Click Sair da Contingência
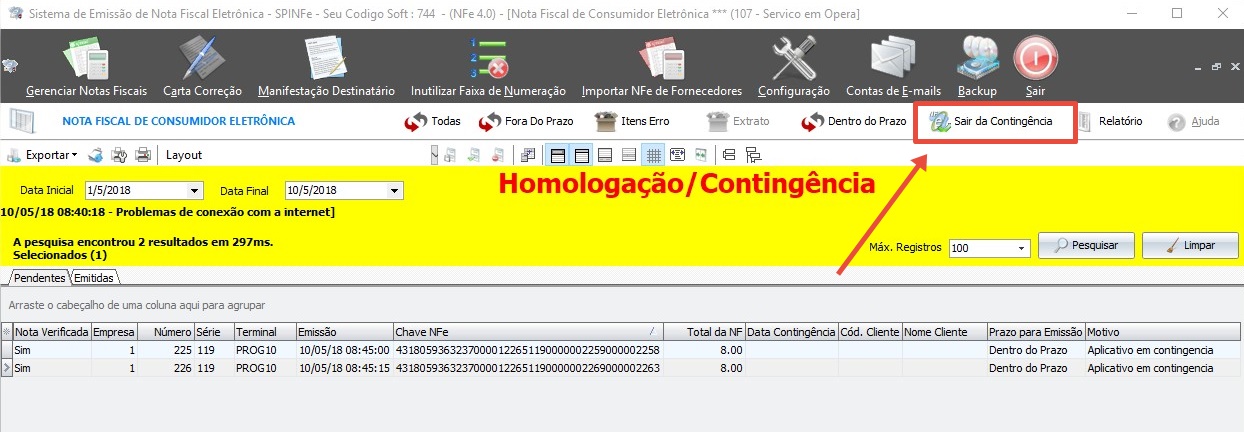The height and width of the screenshot is (432, 1244). tap(990, 122)
